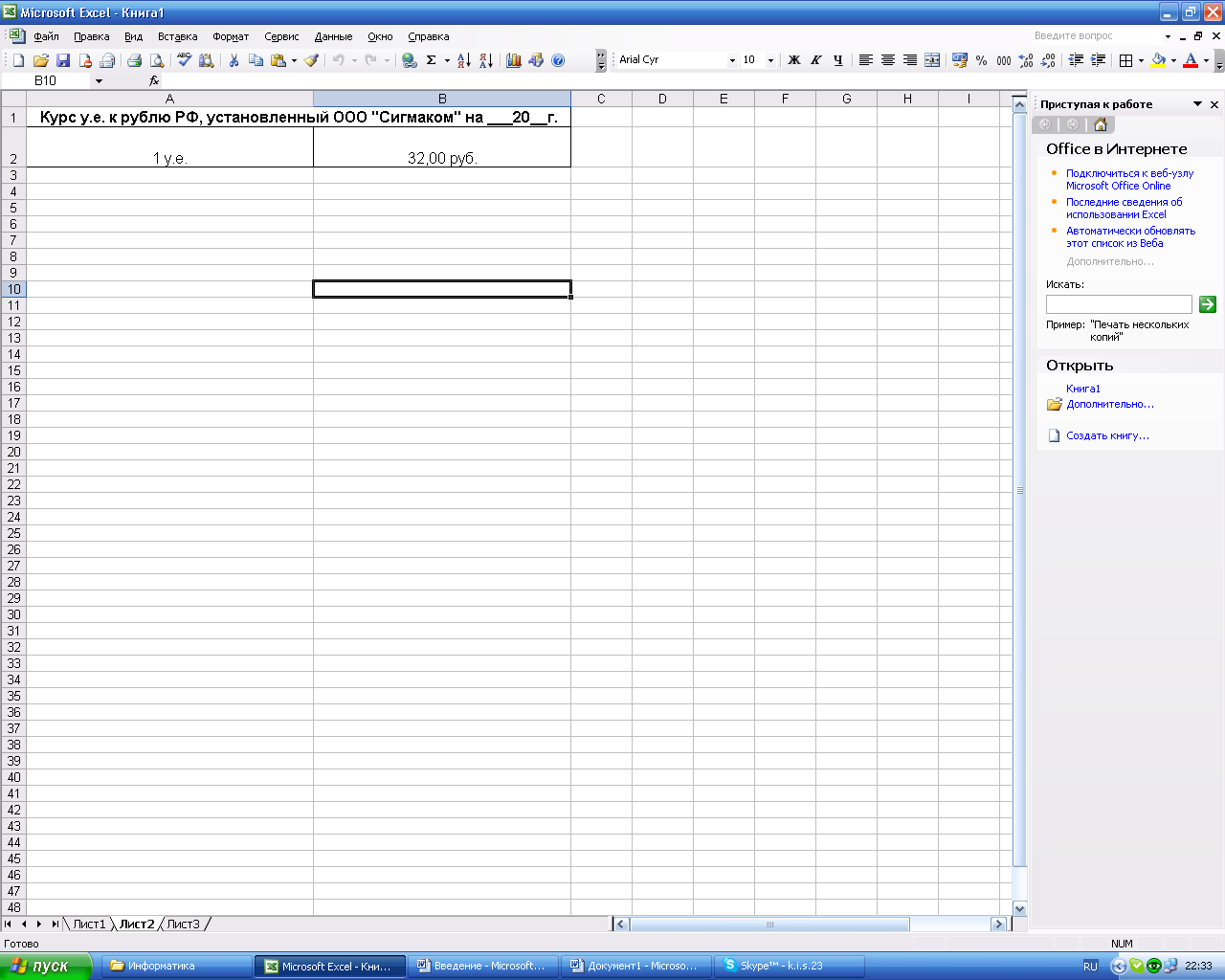
Task: Click the Insert Function fx button
Action: click(154, 81)
